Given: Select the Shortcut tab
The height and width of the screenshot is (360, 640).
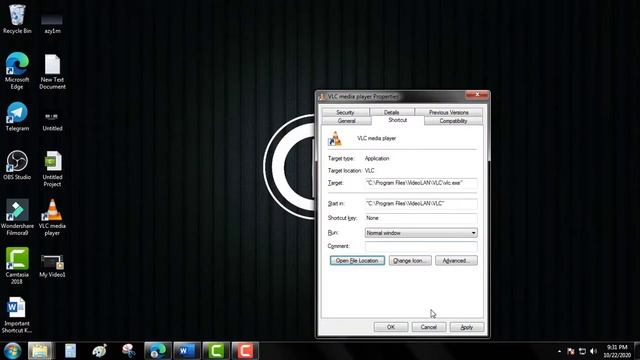Looking at the screenshot, I should tap(398, 120).
